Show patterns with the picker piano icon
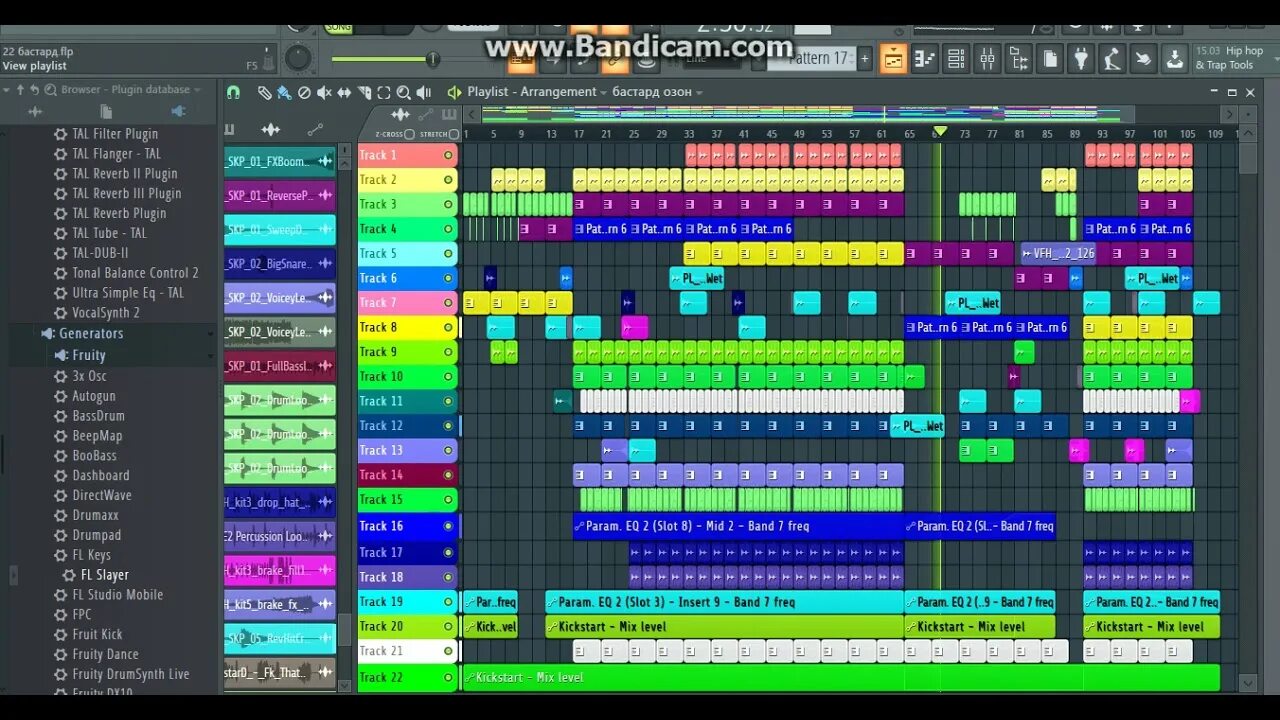This screenshot has height=720, width=1280. (229, 130)
